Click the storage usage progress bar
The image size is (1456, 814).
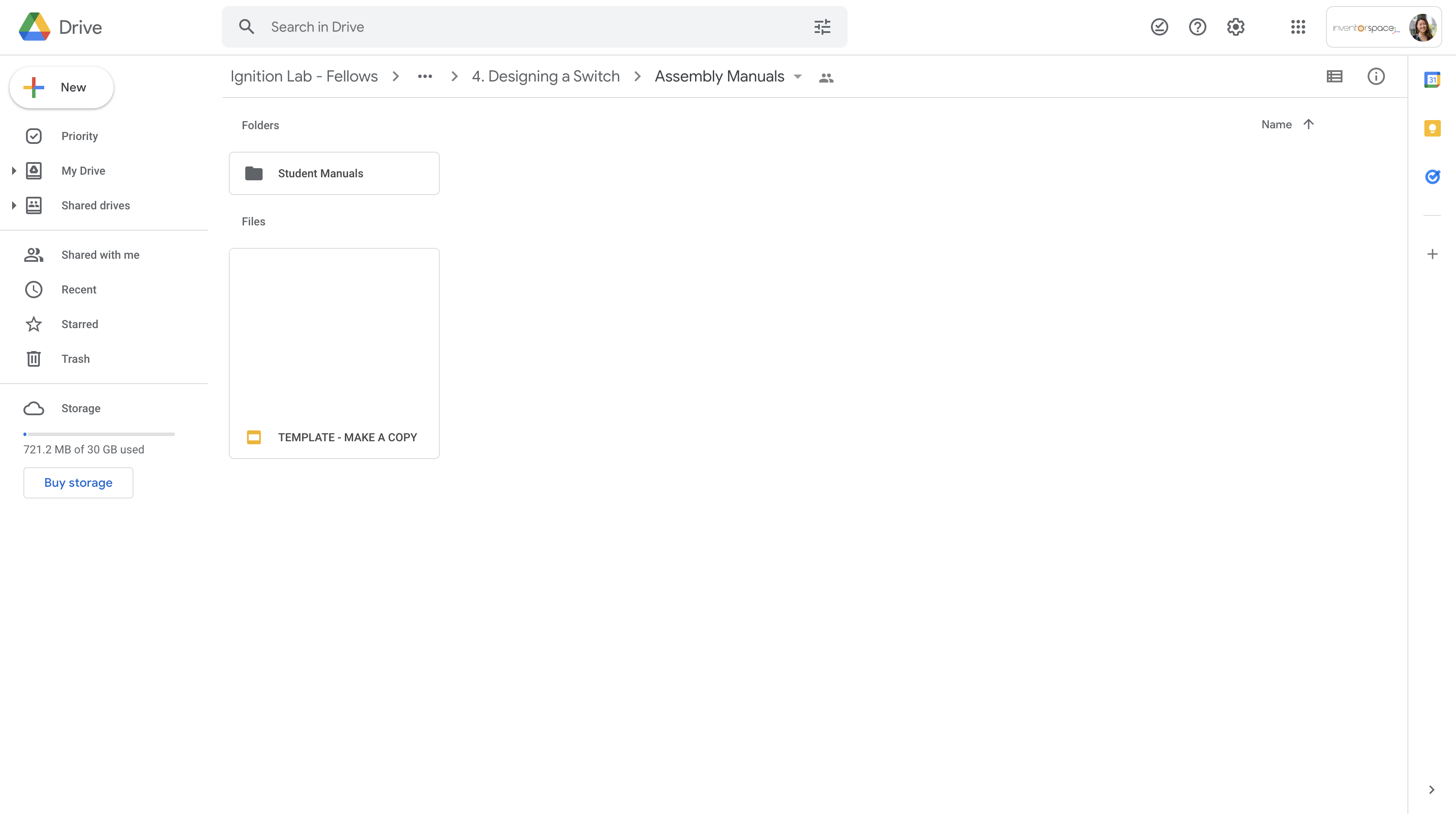point(99,434)
